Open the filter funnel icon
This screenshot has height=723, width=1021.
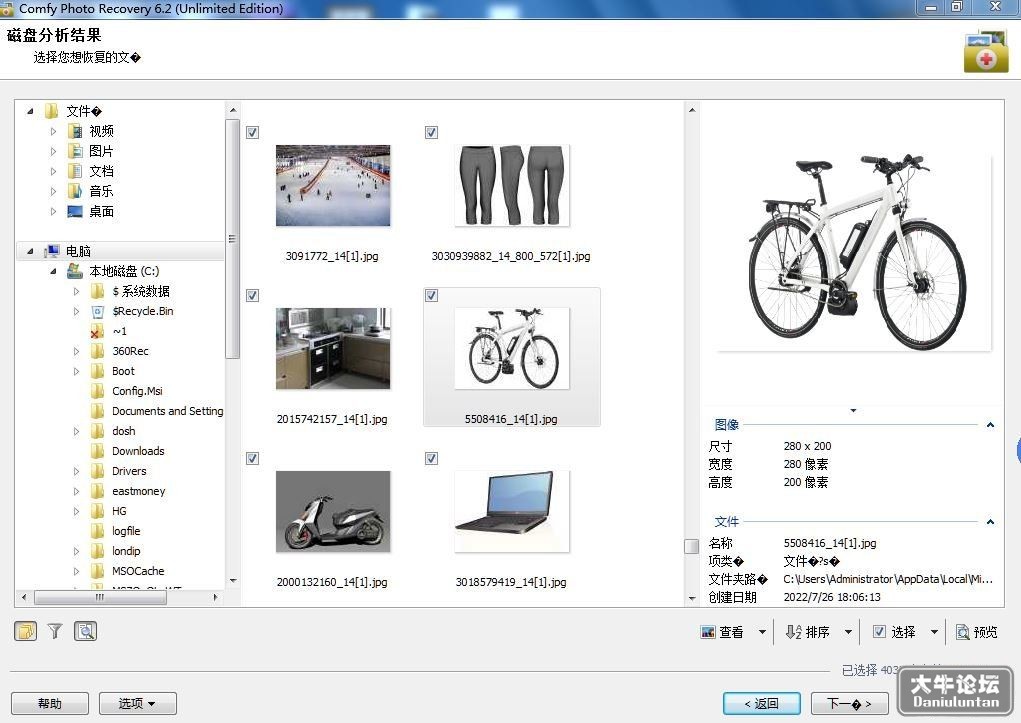55,631
